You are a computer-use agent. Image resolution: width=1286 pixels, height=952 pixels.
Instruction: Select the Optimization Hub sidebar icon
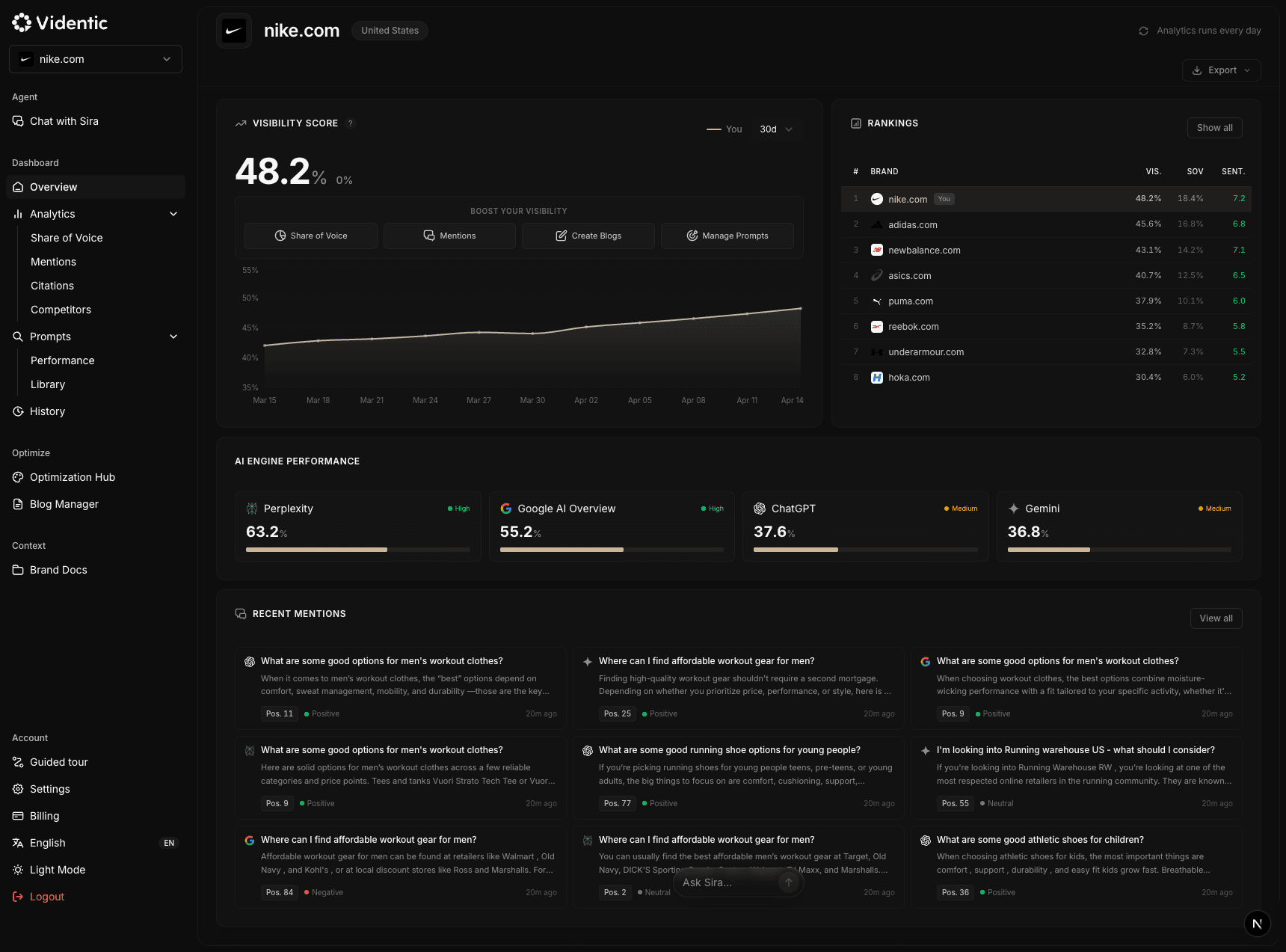click(x=18, y=476)
